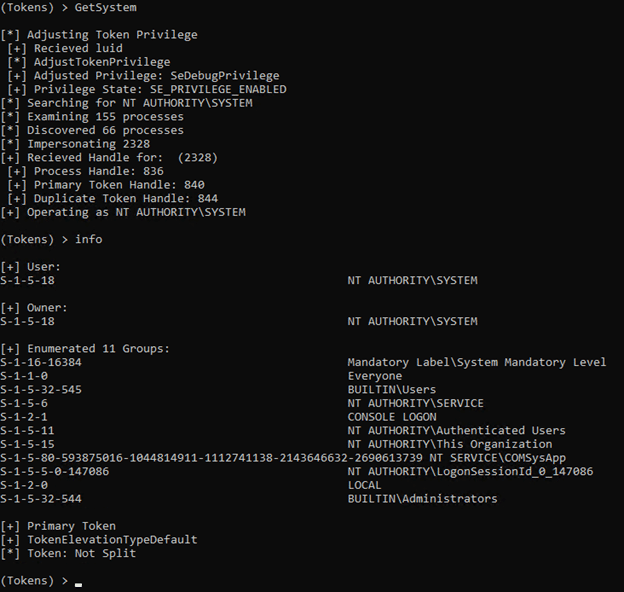Click the SeDebugPrivilege text
This screenshot has height=592, width=624.
(x=225, y=76)
